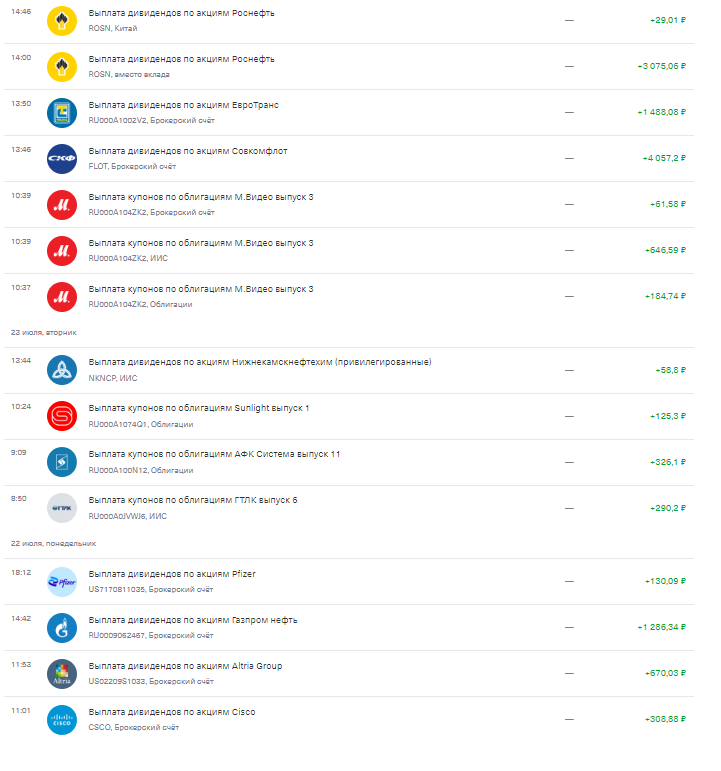This screenshot has width=721, height=771.
Task: Click M.Видео coupon payout on Облигации account
Action: click(349, 297)
